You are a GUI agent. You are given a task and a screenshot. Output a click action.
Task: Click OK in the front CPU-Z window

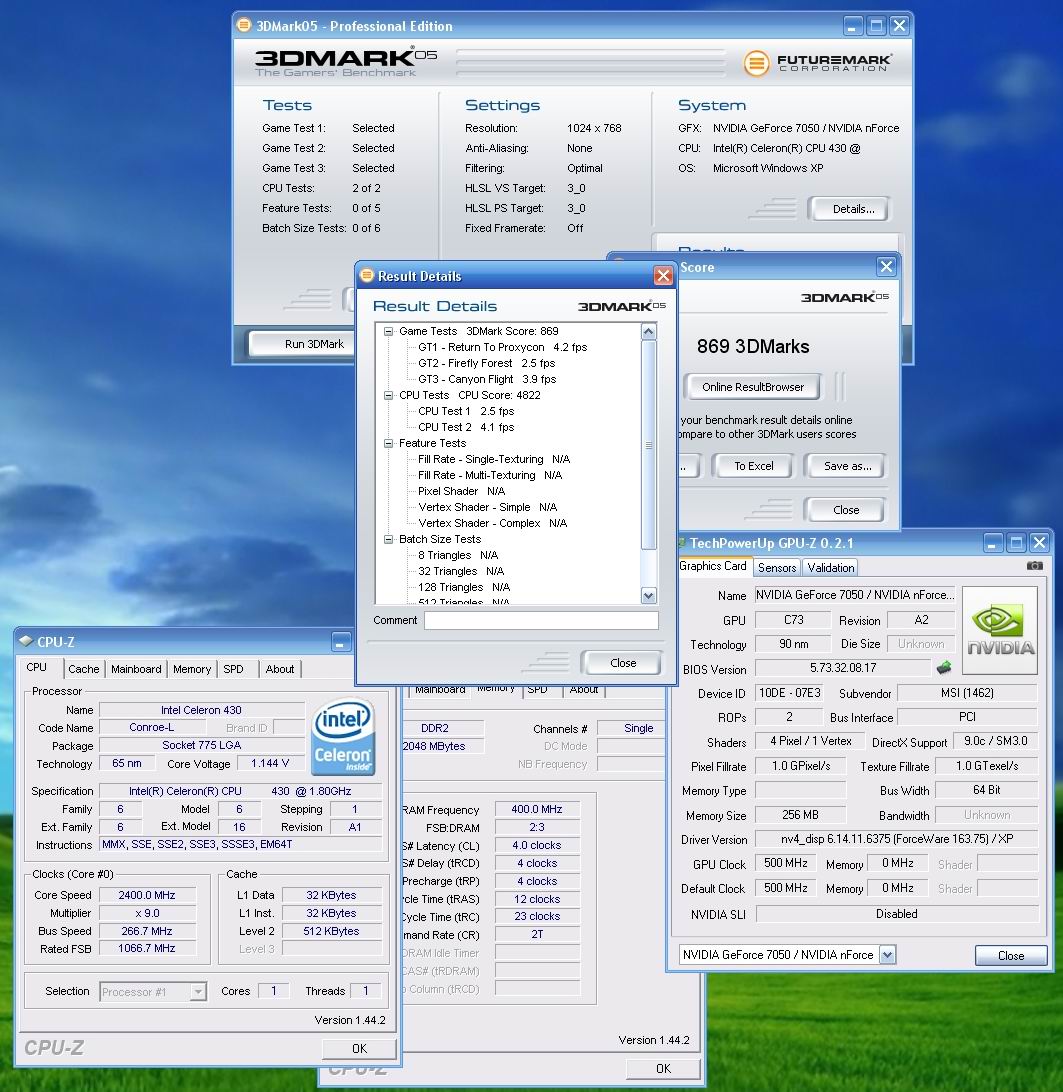[359, 1048]
